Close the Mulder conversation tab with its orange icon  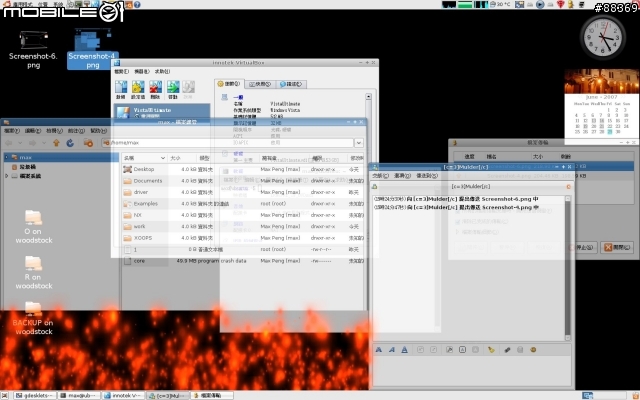coord(568,187)
